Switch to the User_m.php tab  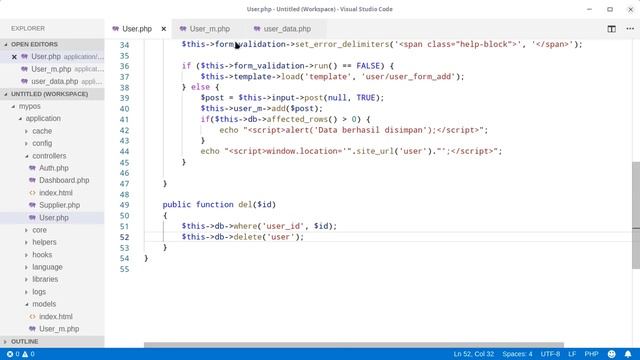pos(209,29)
